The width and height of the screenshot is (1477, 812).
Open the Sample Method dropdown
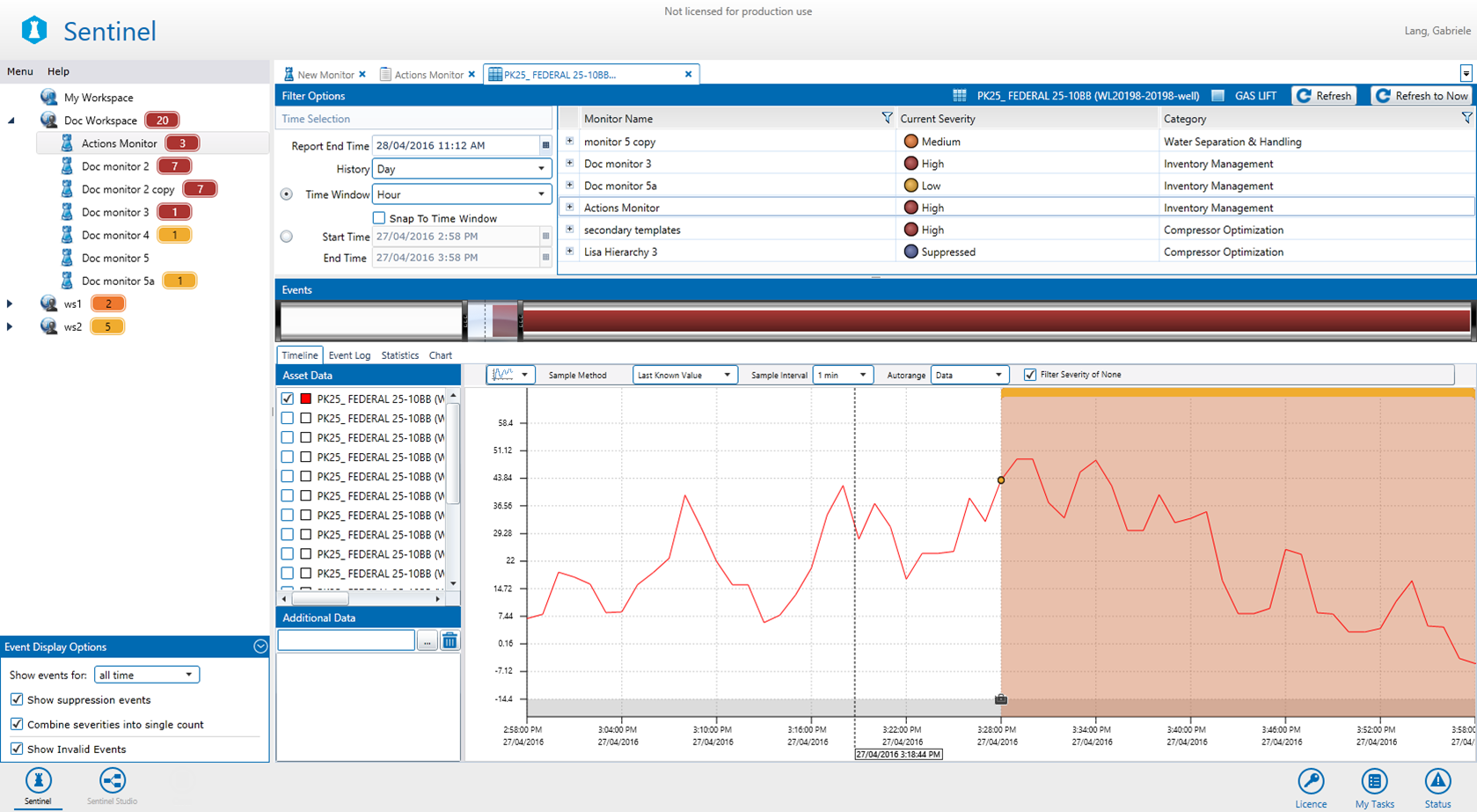click(684, 375)
